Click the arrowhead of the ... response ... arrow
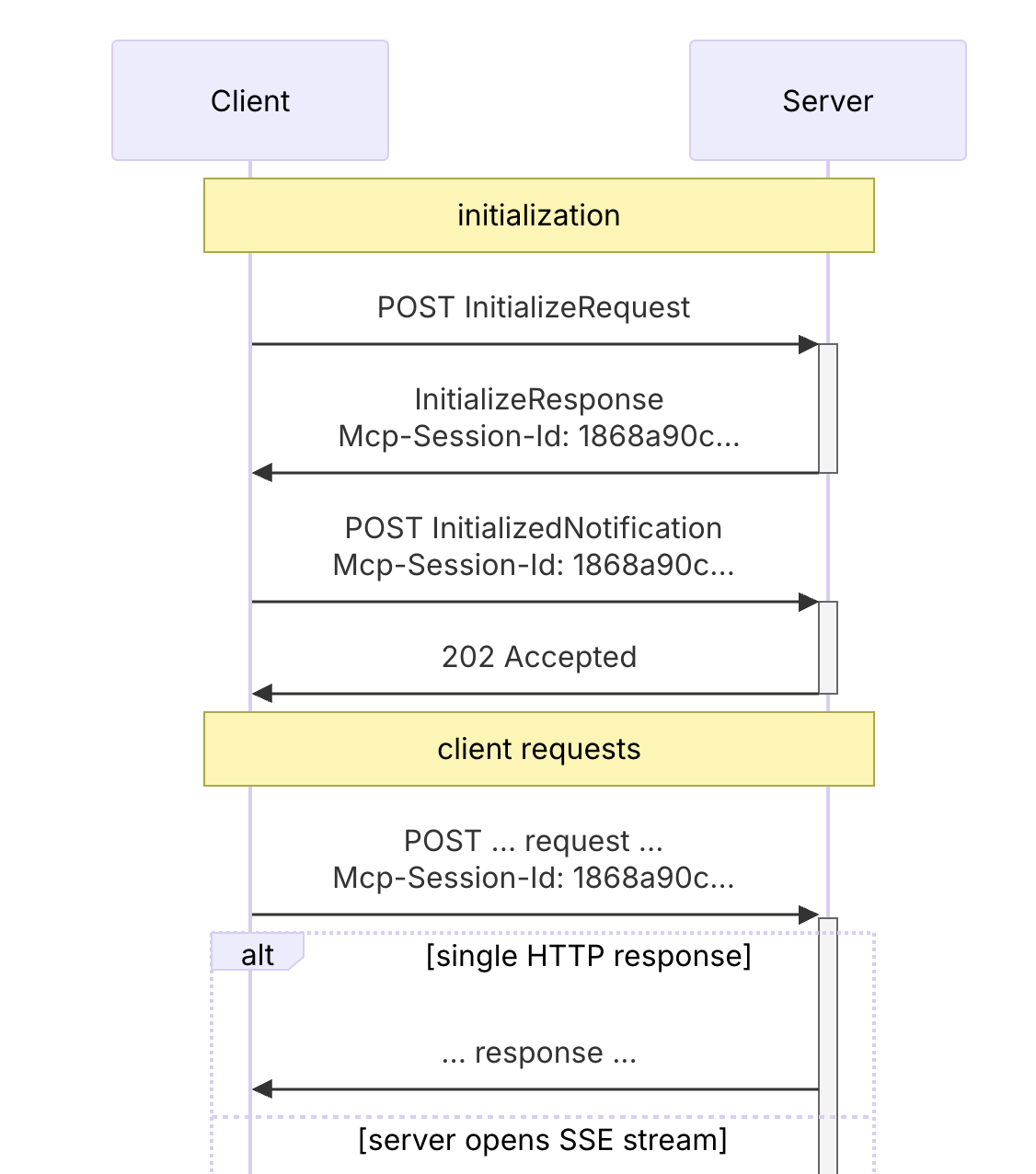 (x=262, y=1089)
